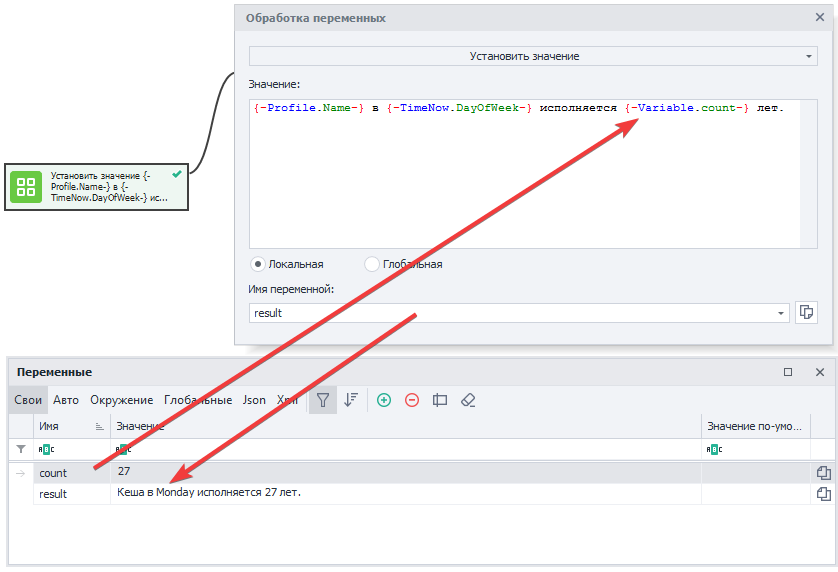Select the Локальная radio button
Image resolution: width=838 pixels, height=572 pixels.
point(258,264)
